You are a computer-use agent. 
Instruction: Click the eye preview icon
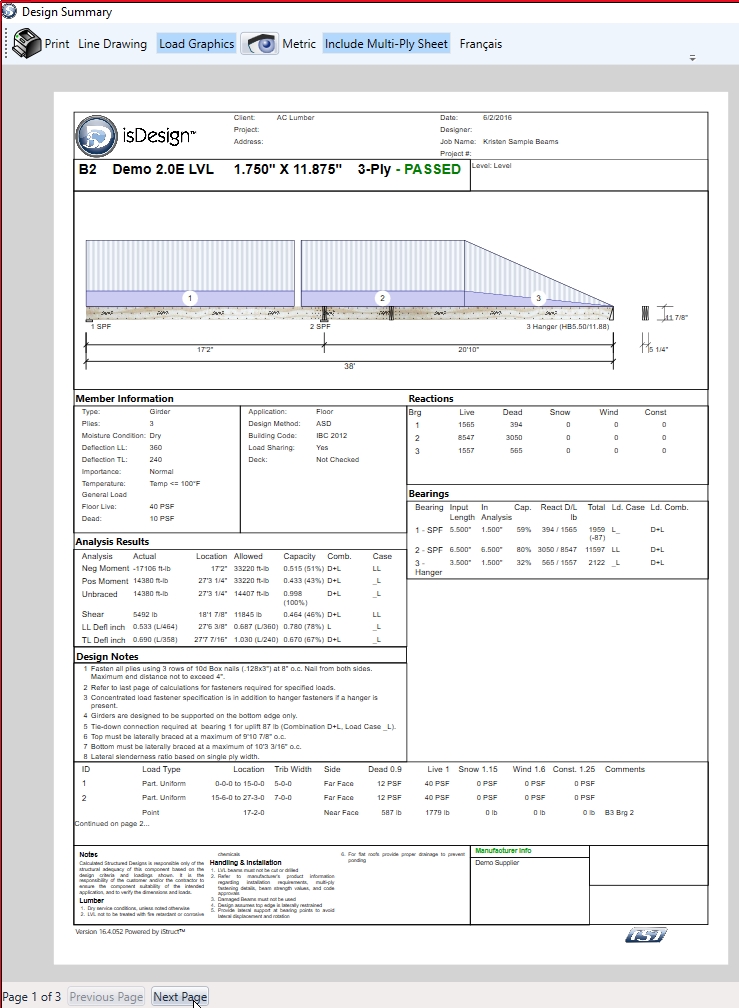pyautogui.click(x=260, y=44)
